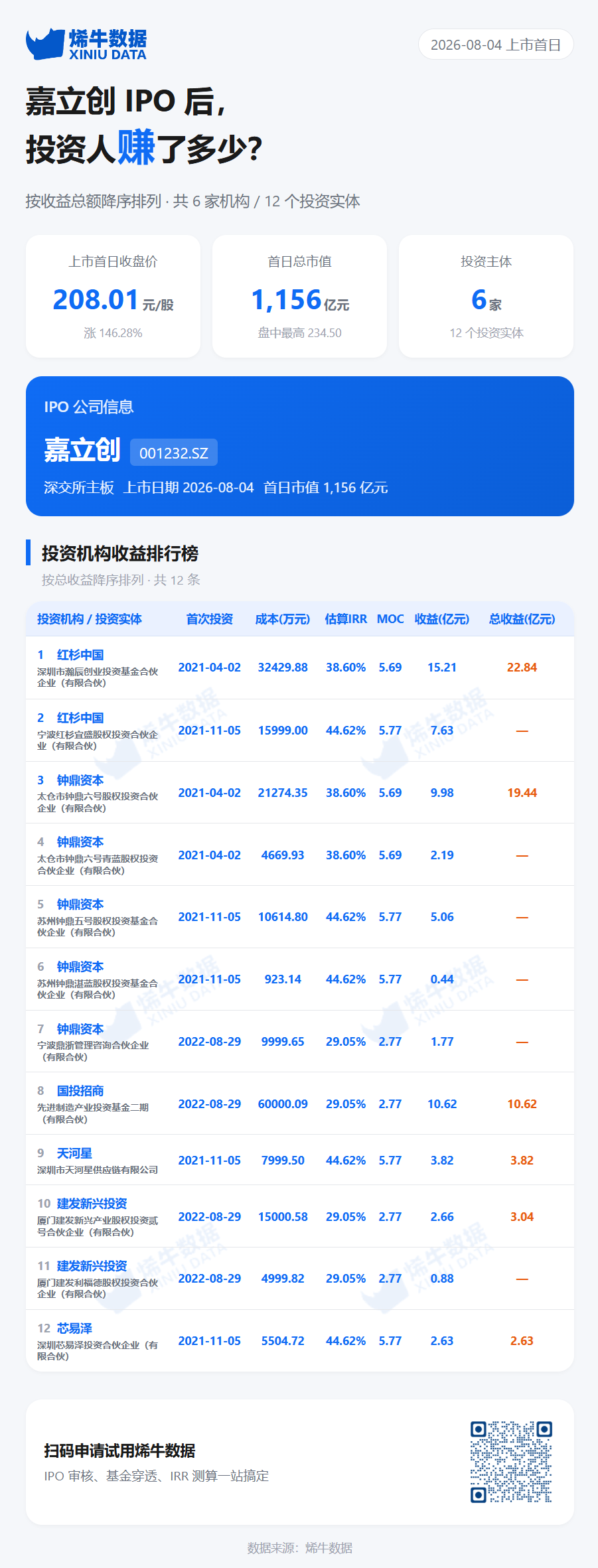This screenshot has height=1568, width=598.
Task: Click the MOC column header
Action: 390,618
